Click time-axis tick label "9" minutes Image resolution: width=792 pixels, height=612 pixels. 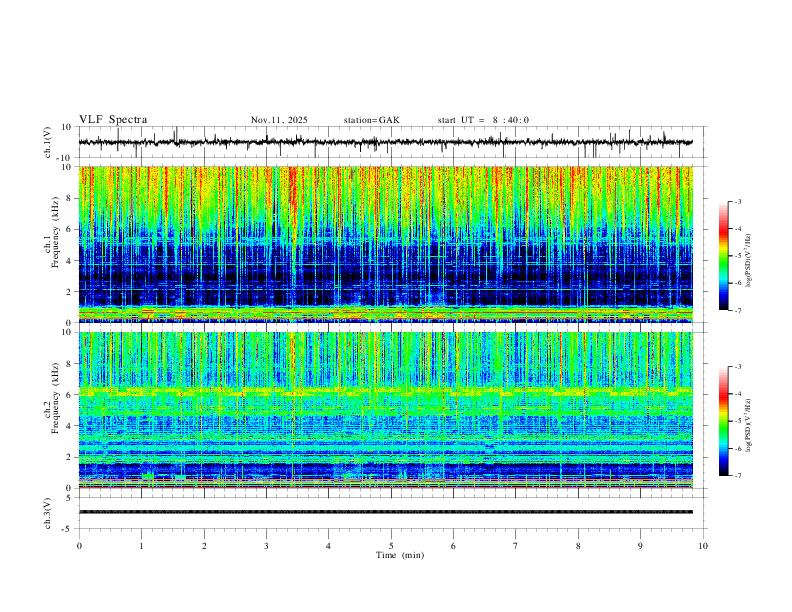pos(640,546)
